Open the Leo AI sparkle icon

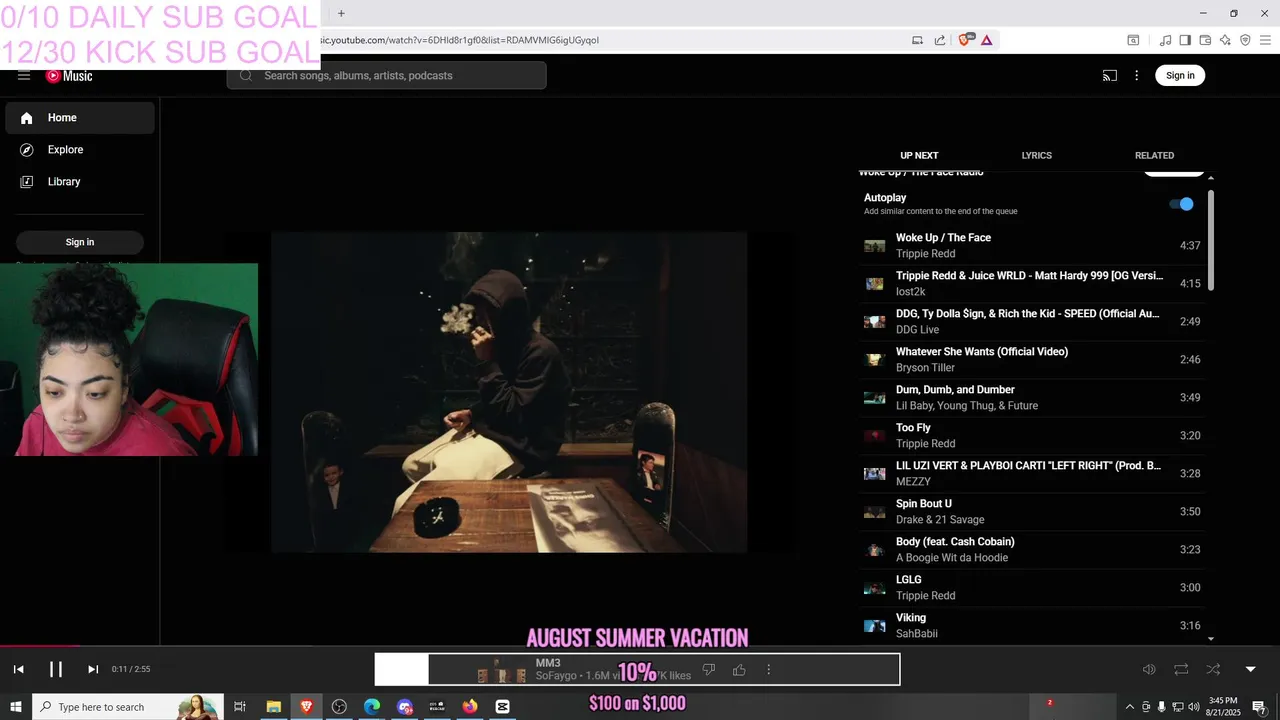(1225, 40)
